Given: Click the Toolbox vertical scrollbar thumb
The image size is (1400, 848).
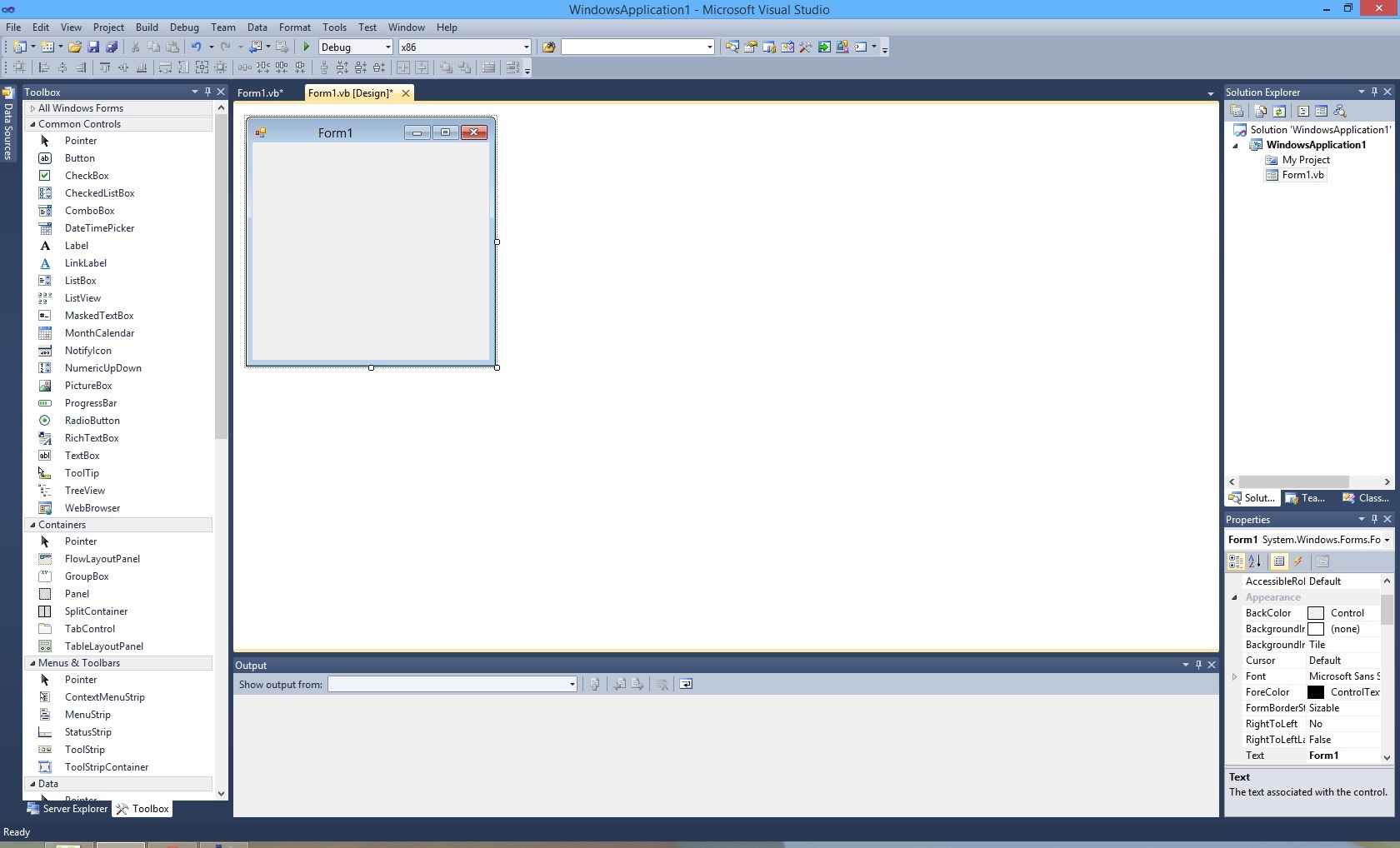Looking at the screenshot, I should 221,277.
